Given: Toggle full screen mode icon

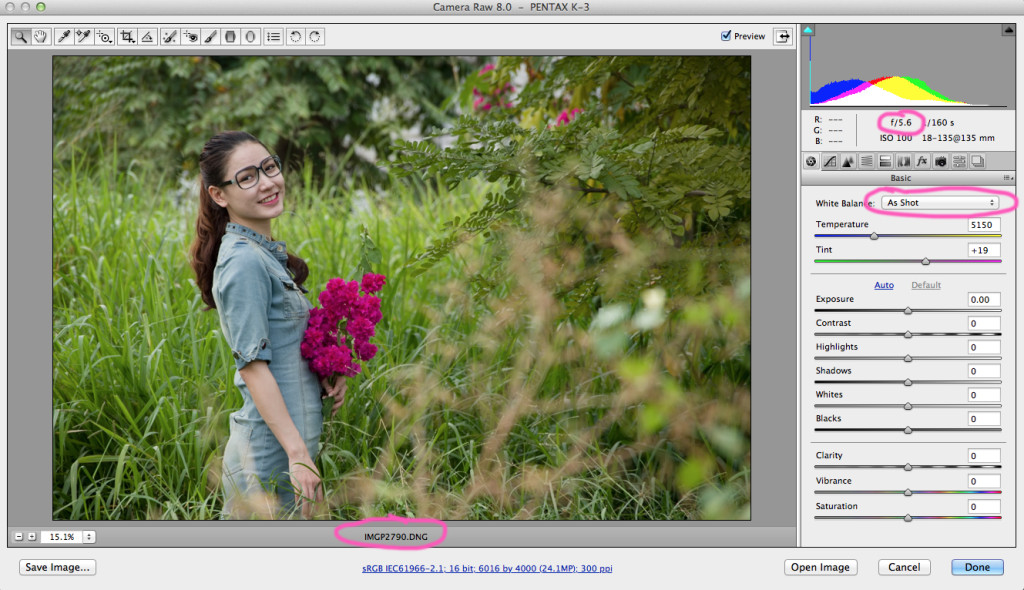Looking at the screenshot, I should click(782, 37).
